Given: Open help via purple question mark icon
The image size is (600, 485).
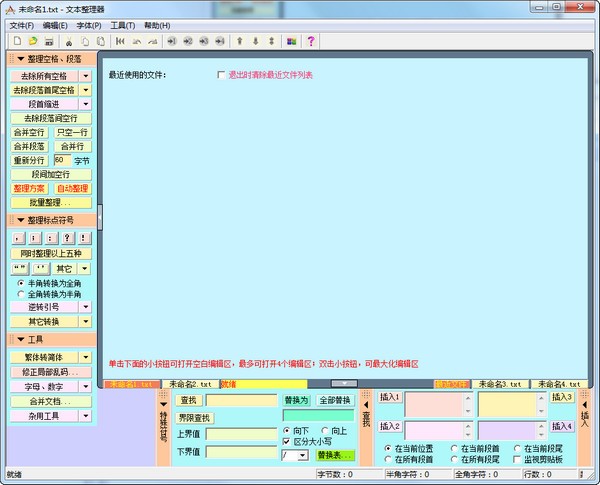Looking at the screenshot, I should coord(311,41).
